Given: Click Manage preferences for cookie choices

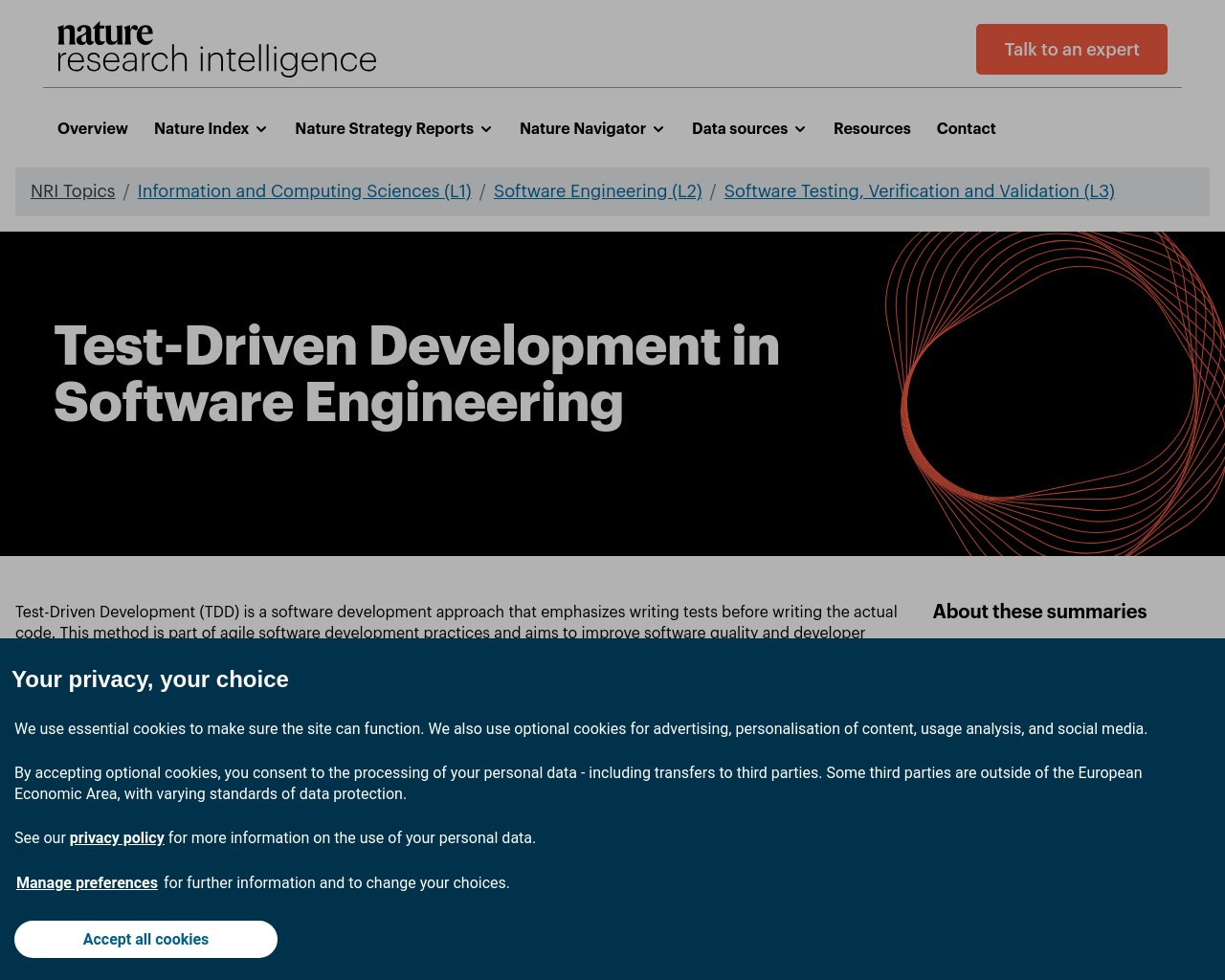Looking at the screenshot, I should pyautogui.click(x=86, y=882).
